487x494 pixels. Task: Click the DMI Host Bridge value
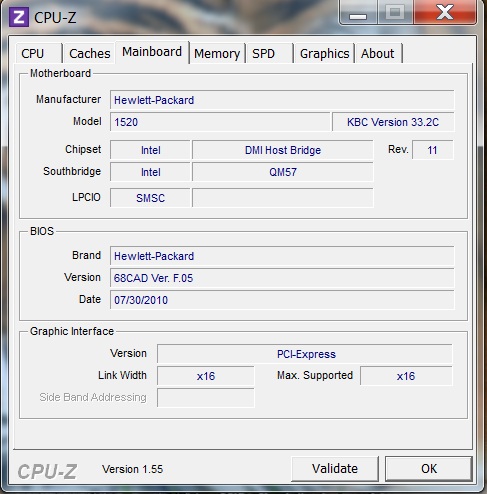tap(283, 150)
